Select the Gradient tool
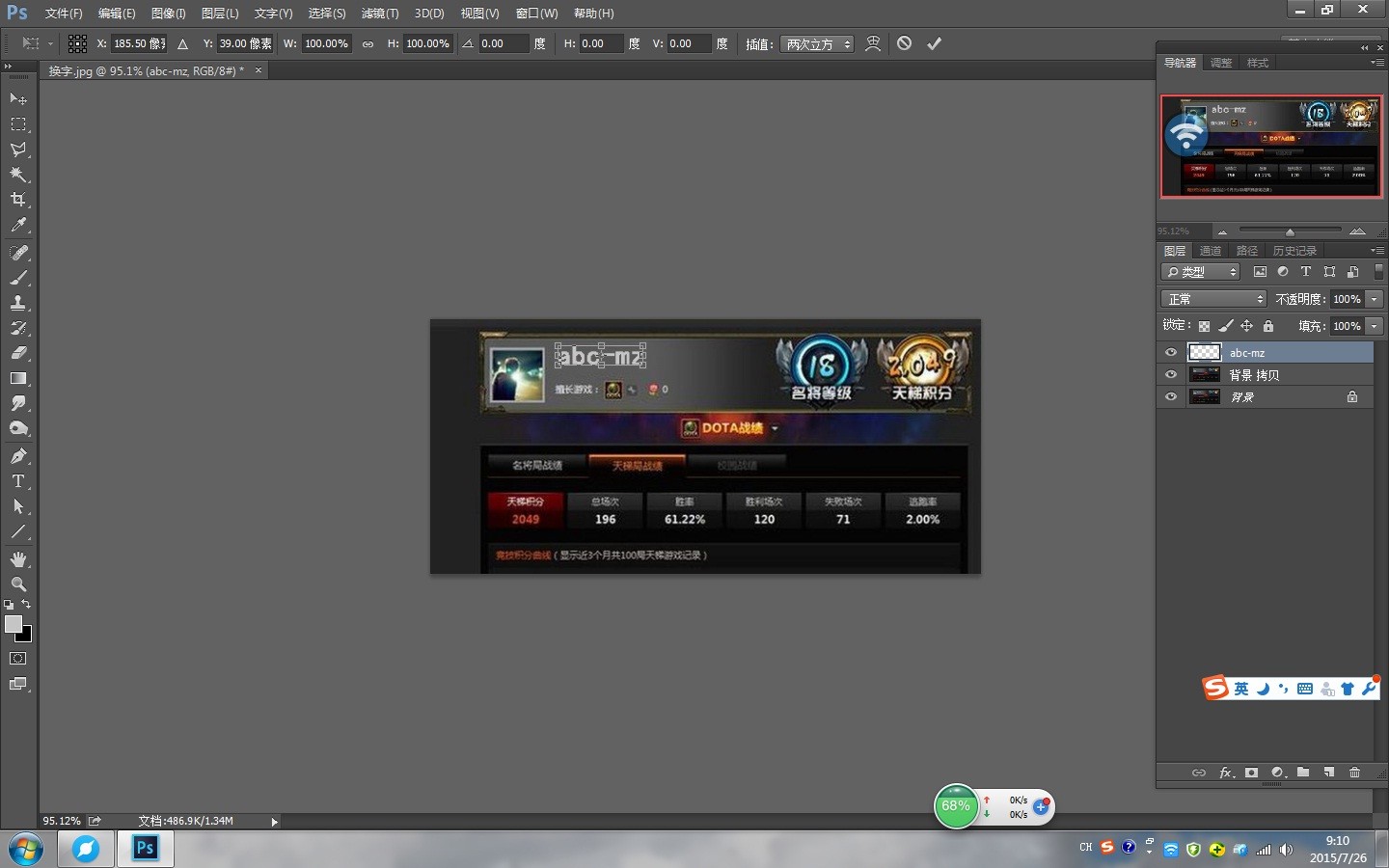Viewport: 1389px width, 868px height. pyautogui.click(x=18, y=378)
